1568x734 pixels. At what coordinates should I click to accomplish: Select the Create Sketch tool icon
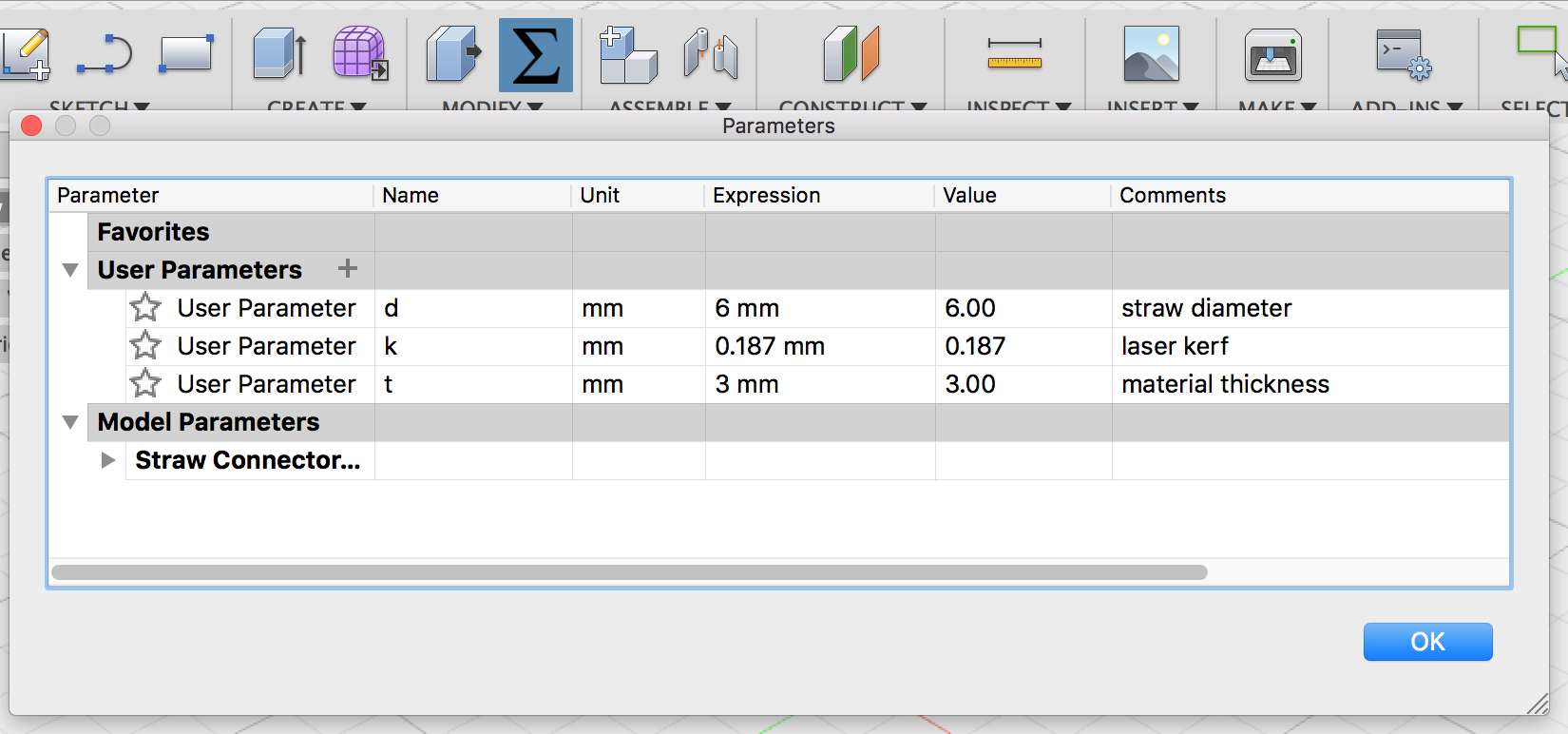(x=25, y=54)
